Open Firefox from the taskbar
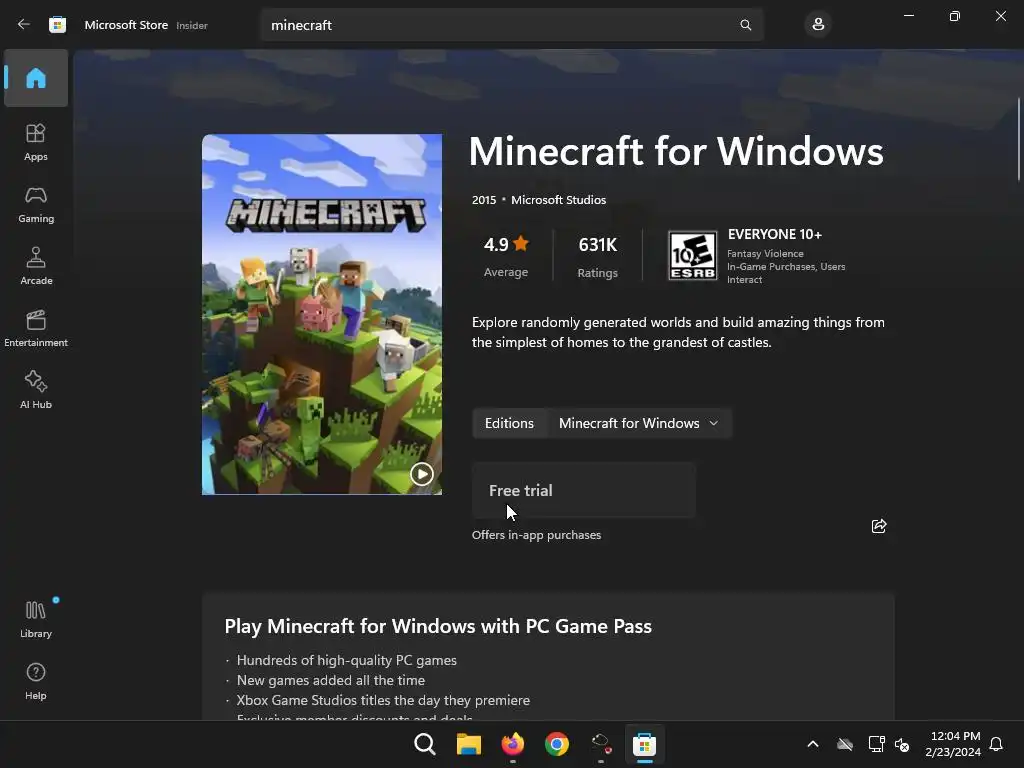Screen dimensions: 1024x768 tap(513, 744)
